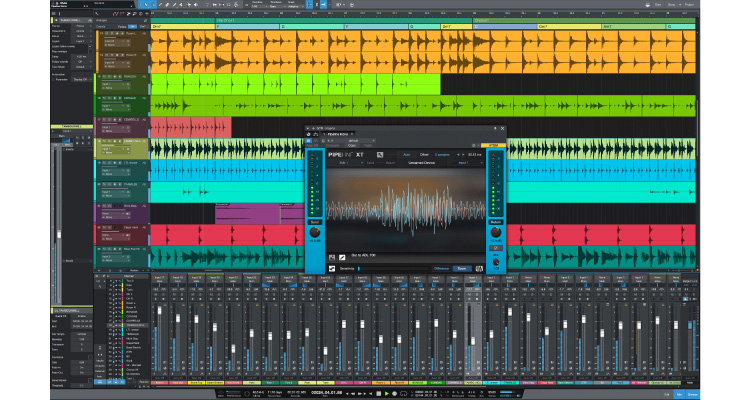The width and height of the screenshot is (750, 400).
Task: Click the Zoom button in Pipeline XT
Action: point(462,269)
